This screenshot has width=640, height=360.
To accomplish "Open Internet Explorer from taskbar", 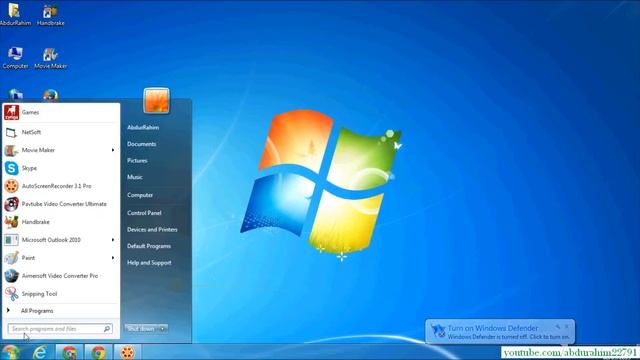I will click(x=40, y=352).
